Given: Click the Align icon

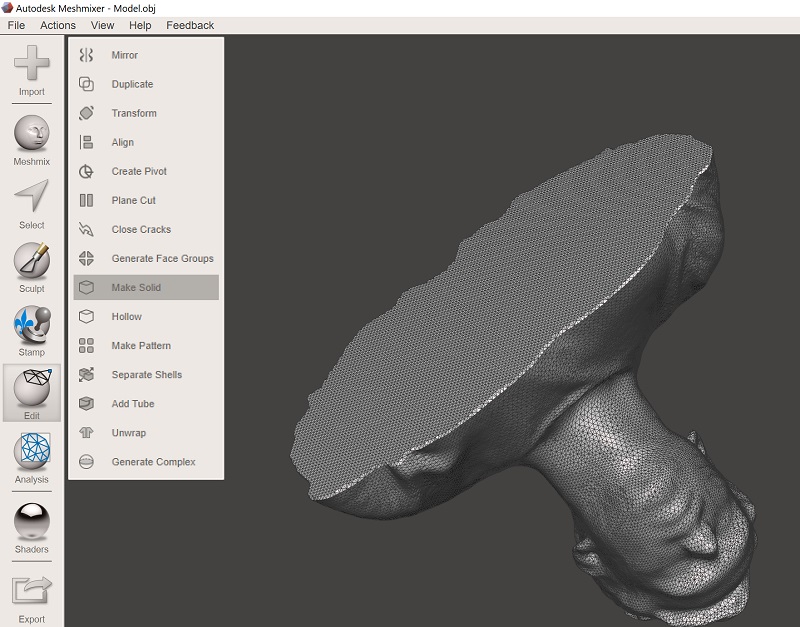Looking at the screenshot, I should [86, 142].
